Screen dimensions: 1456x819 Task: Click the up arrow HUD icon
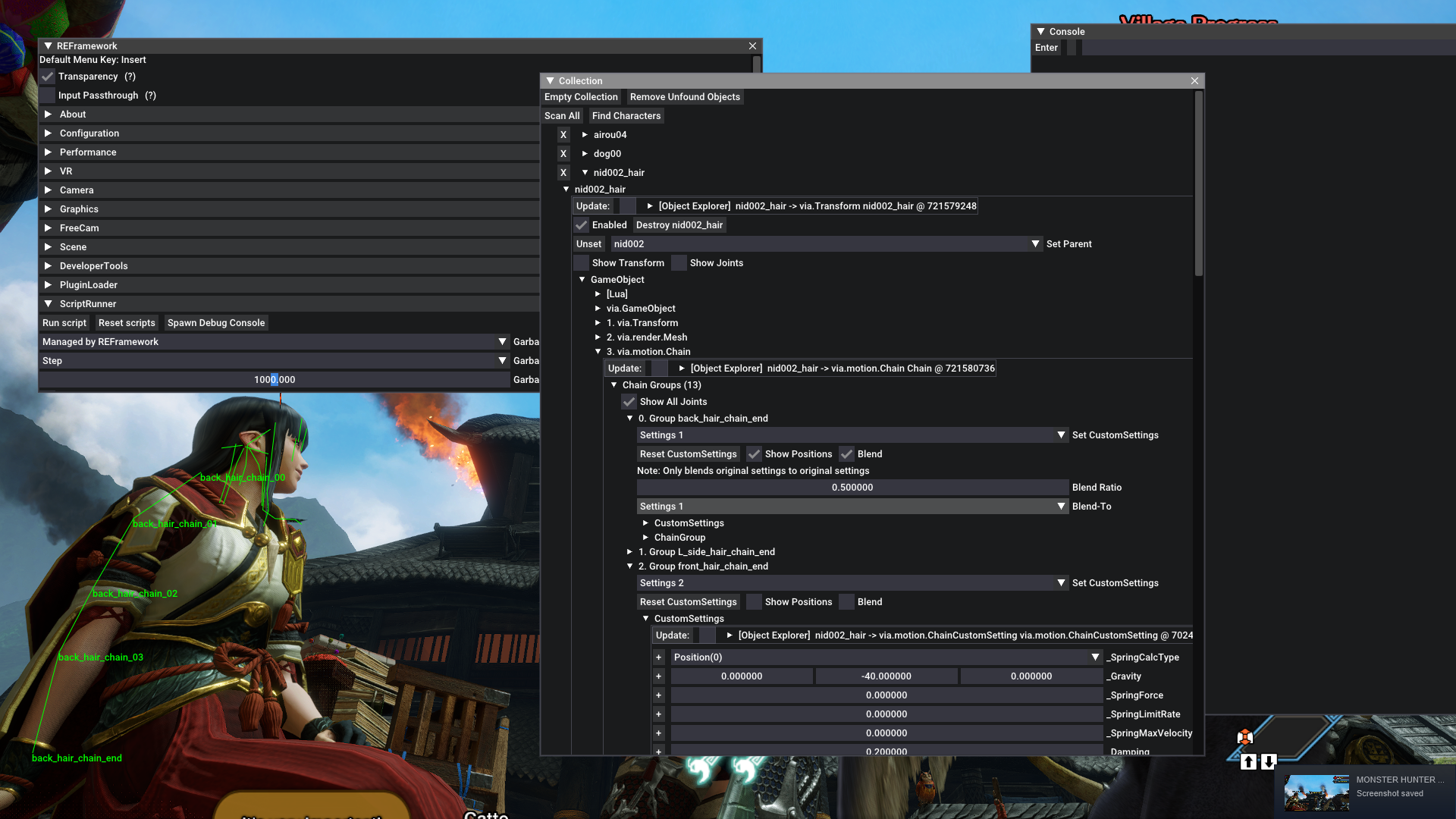click(1248, 761)
